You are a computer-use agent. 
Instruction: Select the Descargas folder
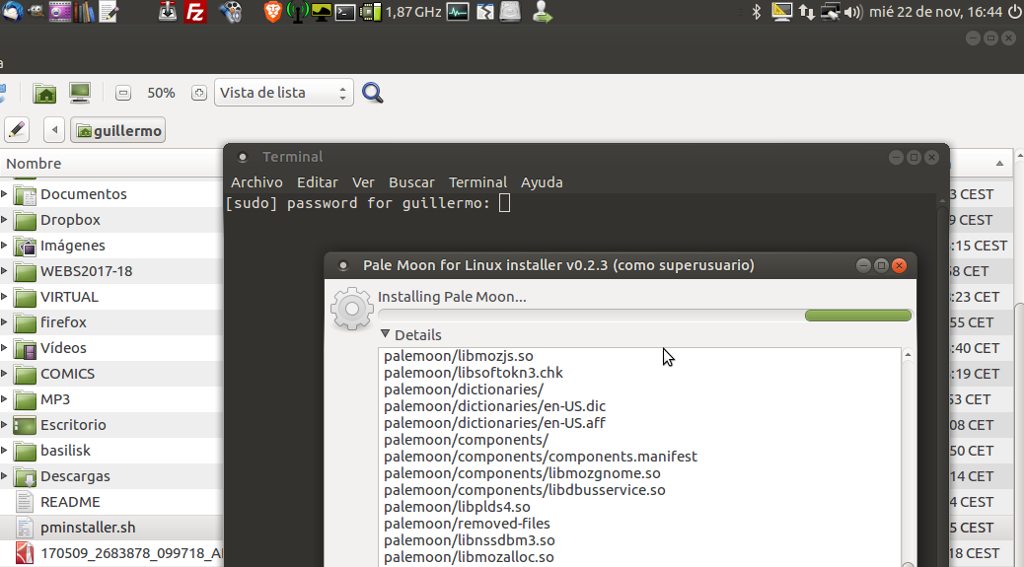pyautogui.click(x=111, y=476)
